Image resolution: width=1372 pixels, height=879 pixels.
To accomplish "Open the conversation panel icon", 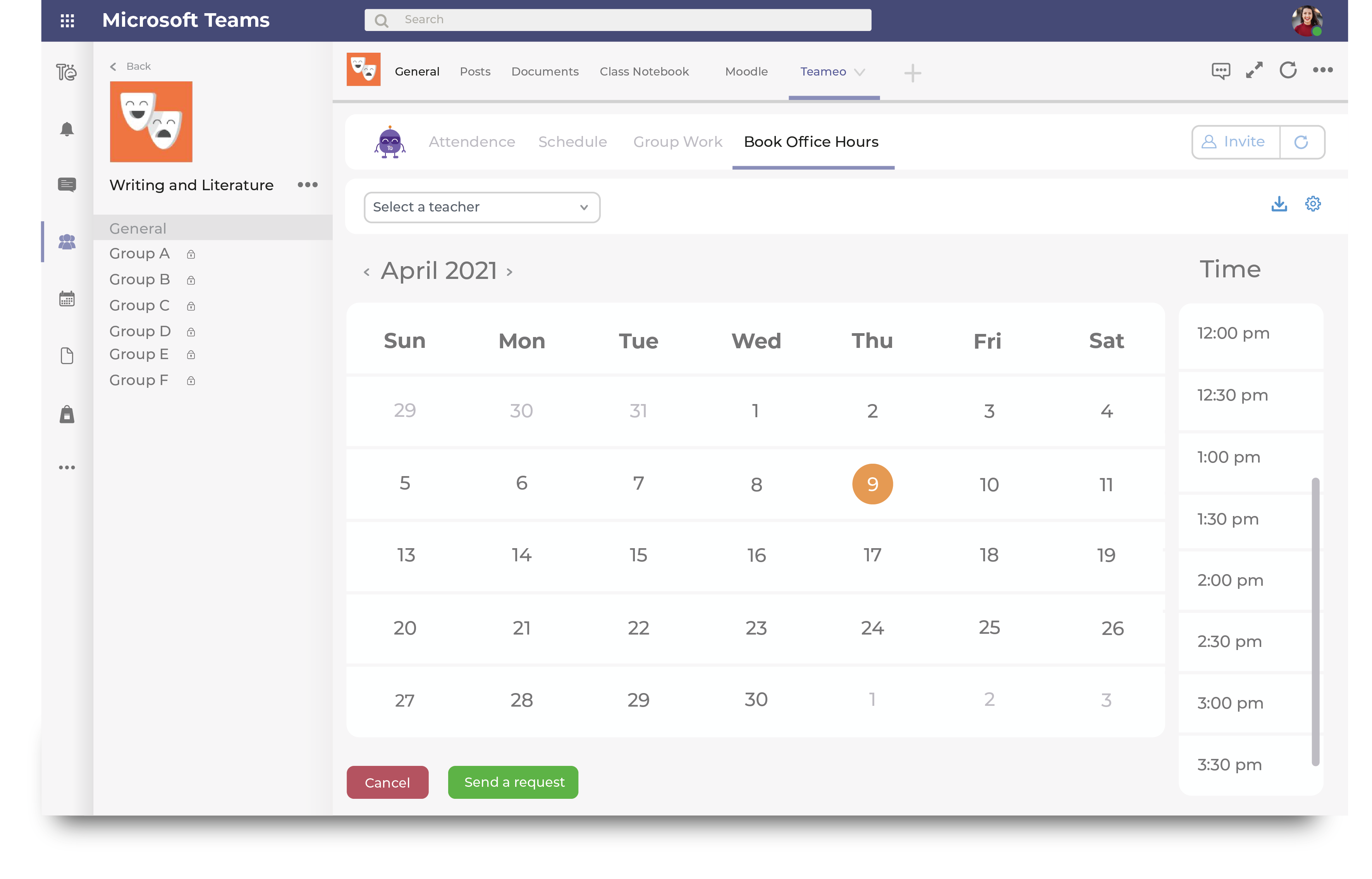I will pyautogui.click(x=1221, y=70).
